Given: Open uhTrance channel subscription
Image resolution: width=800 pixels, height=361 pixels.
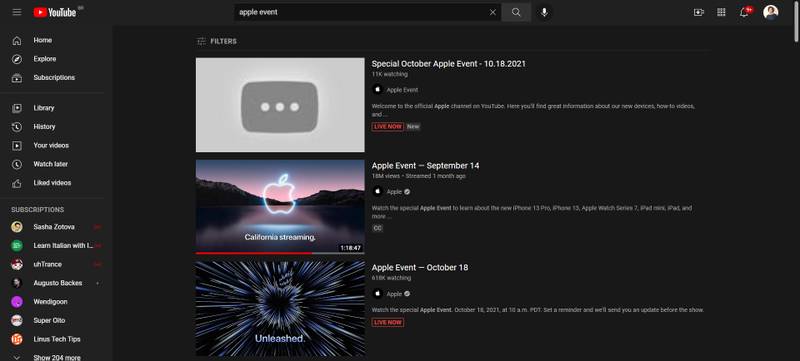Looking at the screenshot, I should pos(56,265).
